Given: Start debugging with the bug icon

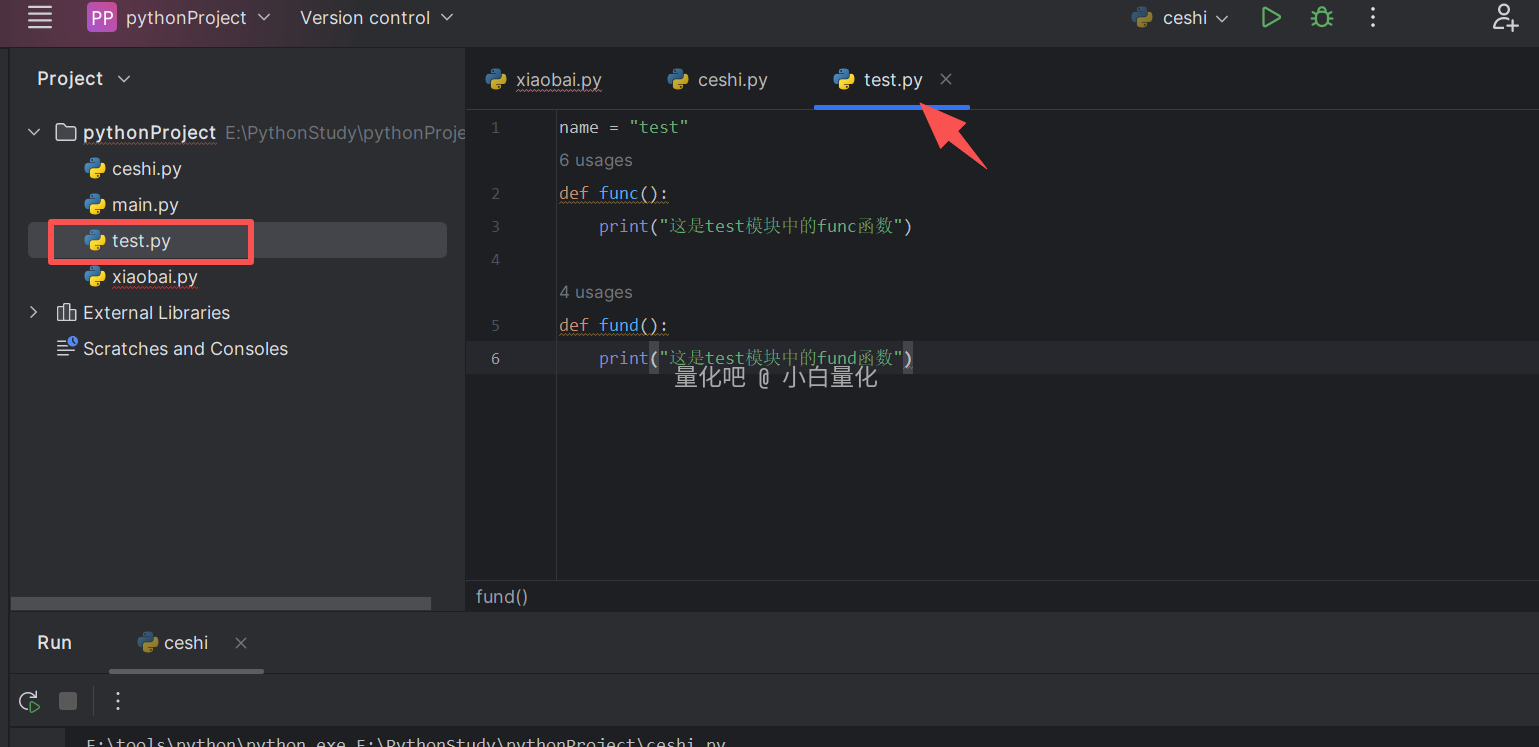Looking at the screenshot, I should pos(1322,17).
